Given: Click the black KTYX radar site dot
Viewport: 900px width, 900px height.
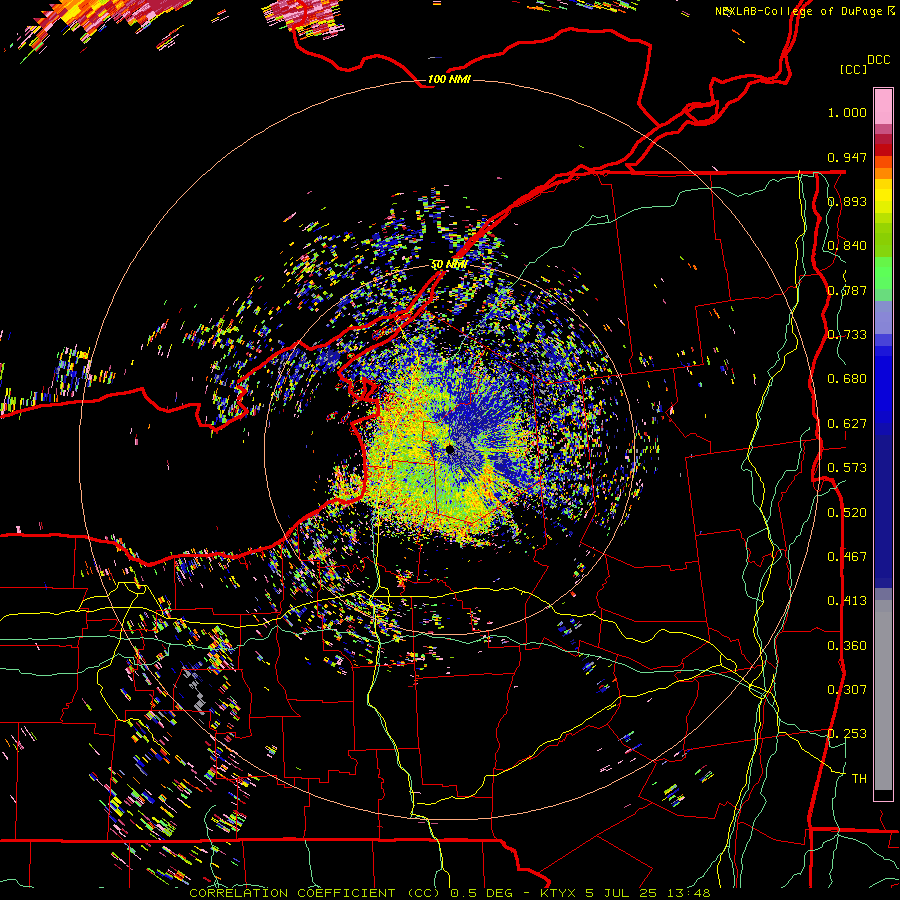Looking at the screenshot, I should [450, 449].
